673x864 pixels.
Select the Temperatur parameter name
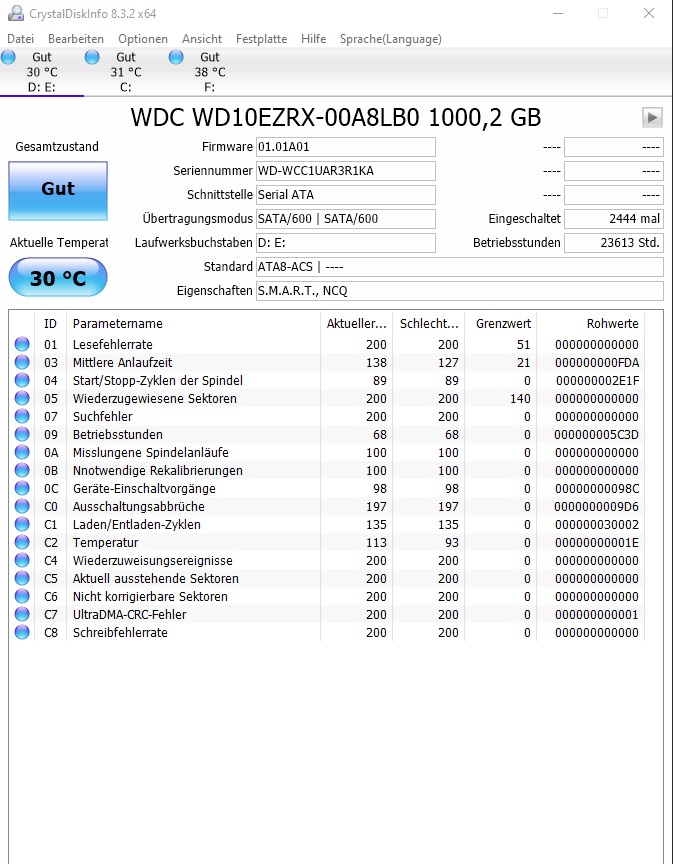[105, 542]
